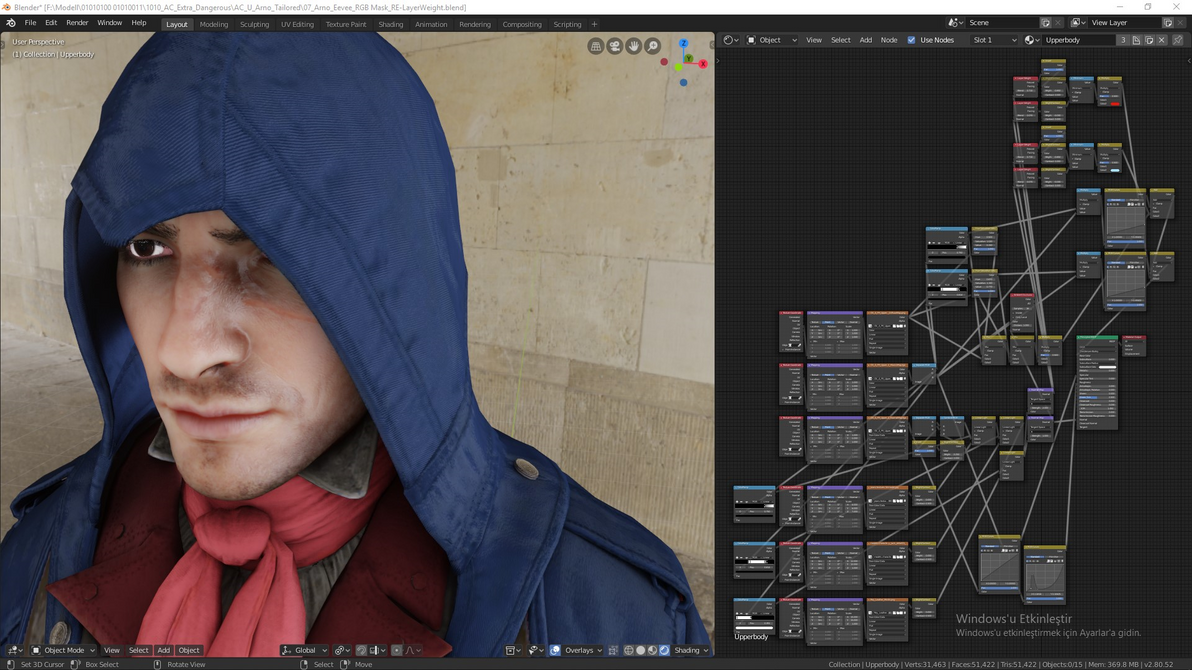
Task: Toggle viewport overlays on or off
Action: (556, 650)
